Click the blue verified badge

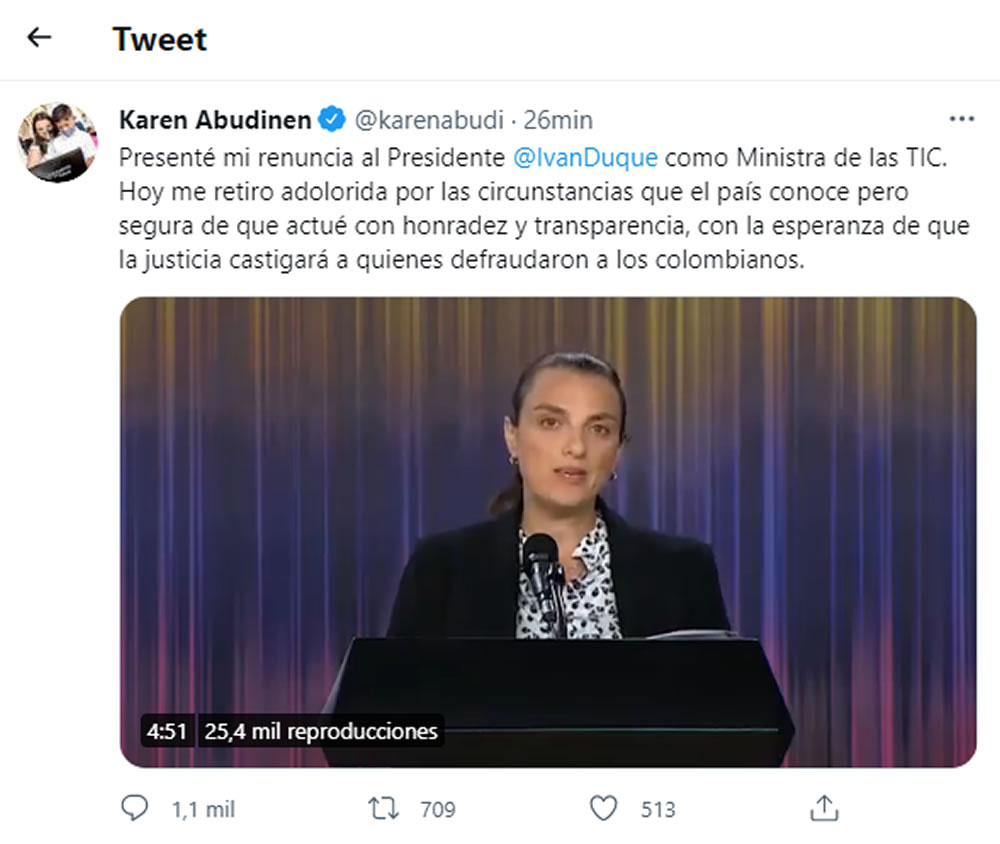tap(332, 119)
